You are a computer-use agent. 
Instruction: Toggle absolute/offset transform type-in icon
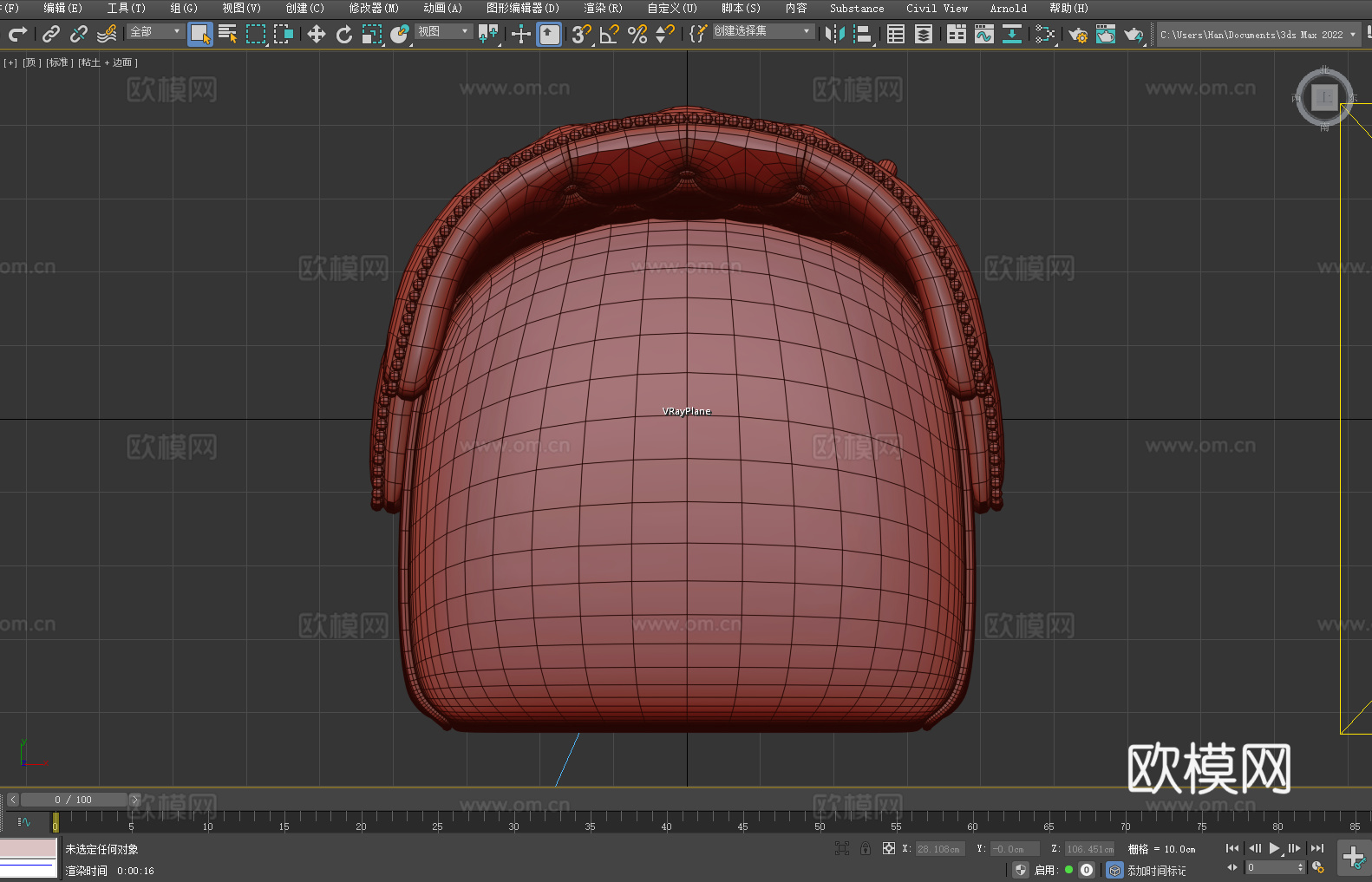pyautogui.click(x=889, y=848)
